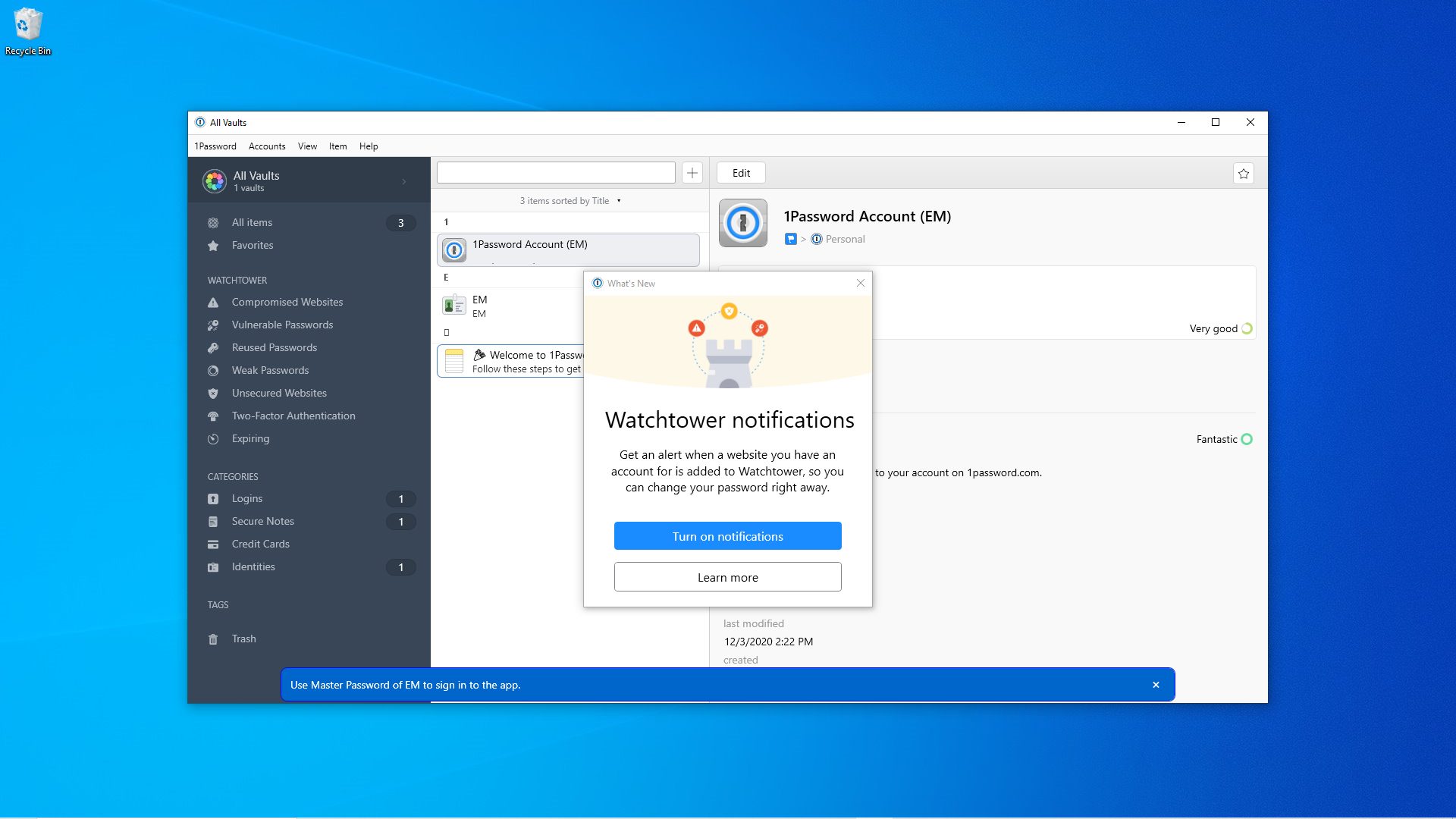Select the All items gear icon

(x=213, y=223)
